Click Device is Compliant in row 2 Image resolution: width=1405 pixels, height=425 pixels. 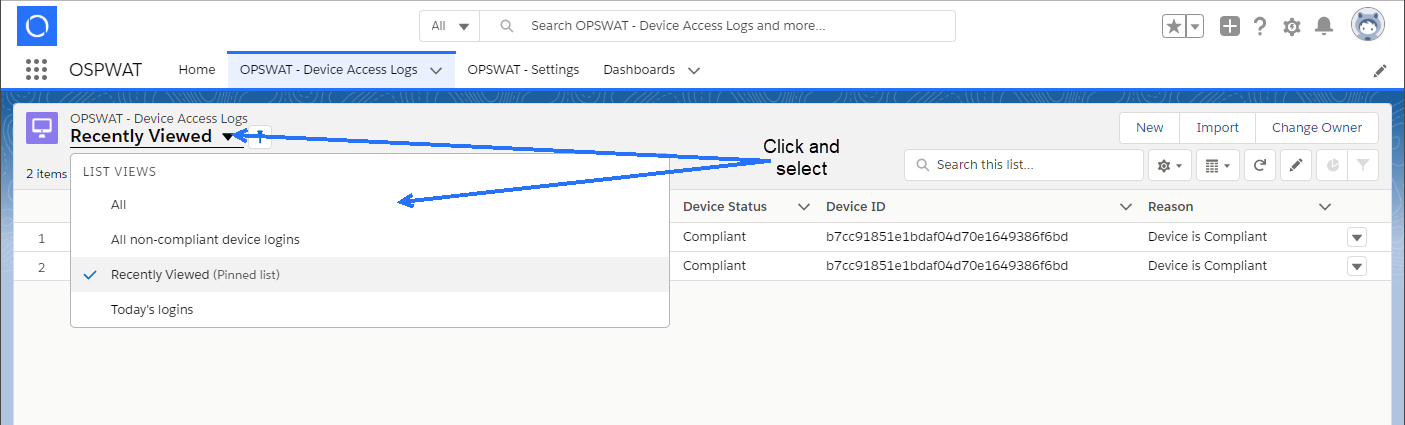point(1207,266)
